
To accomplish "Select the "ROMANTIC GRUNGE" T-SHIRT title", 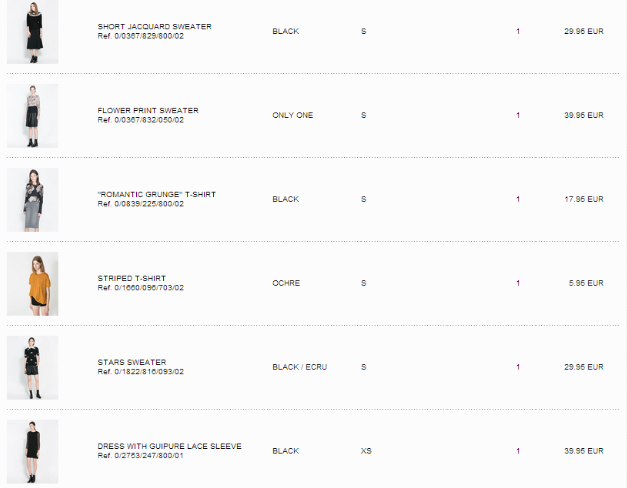I will click(x=157, y=194).
